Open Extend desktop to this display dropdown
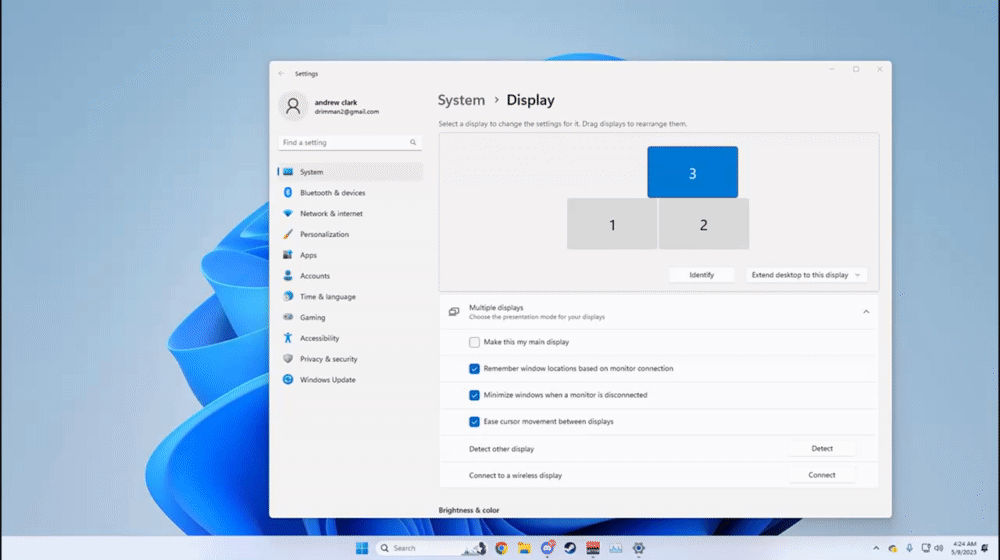This screenshot has width=1000, height=560. pyautogui.click(x=806, y=275)
